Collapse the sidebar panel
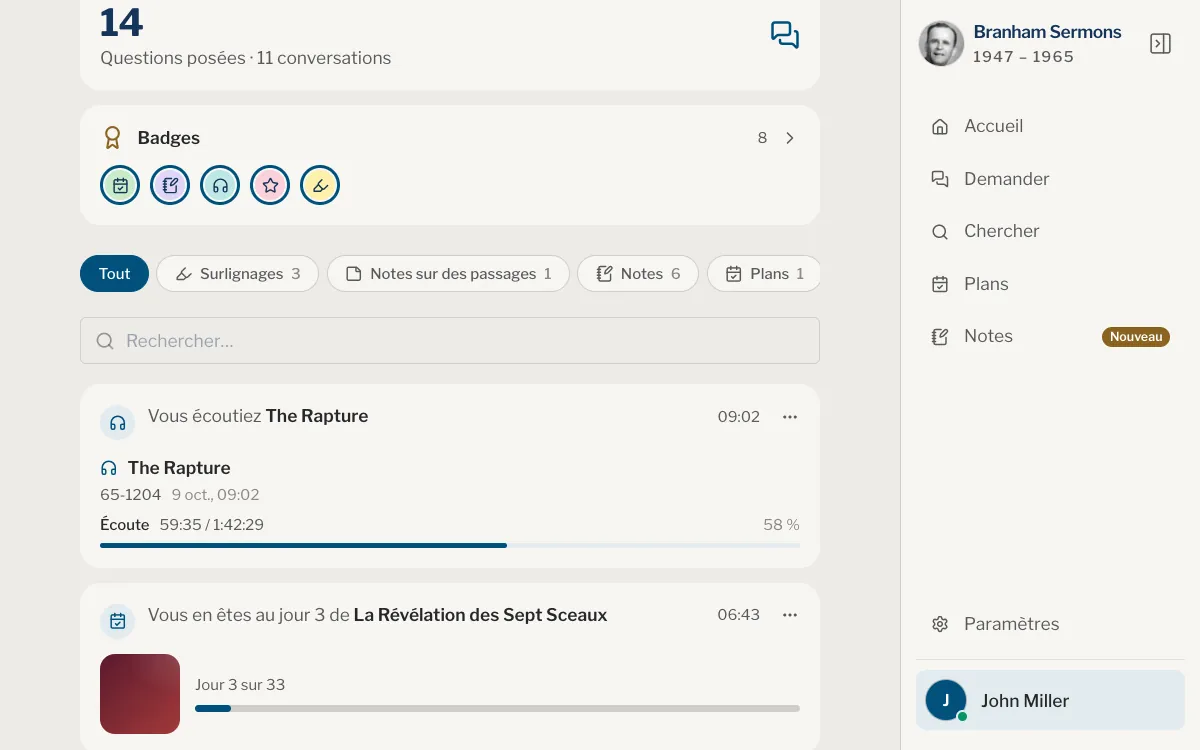 [1160, 44]
